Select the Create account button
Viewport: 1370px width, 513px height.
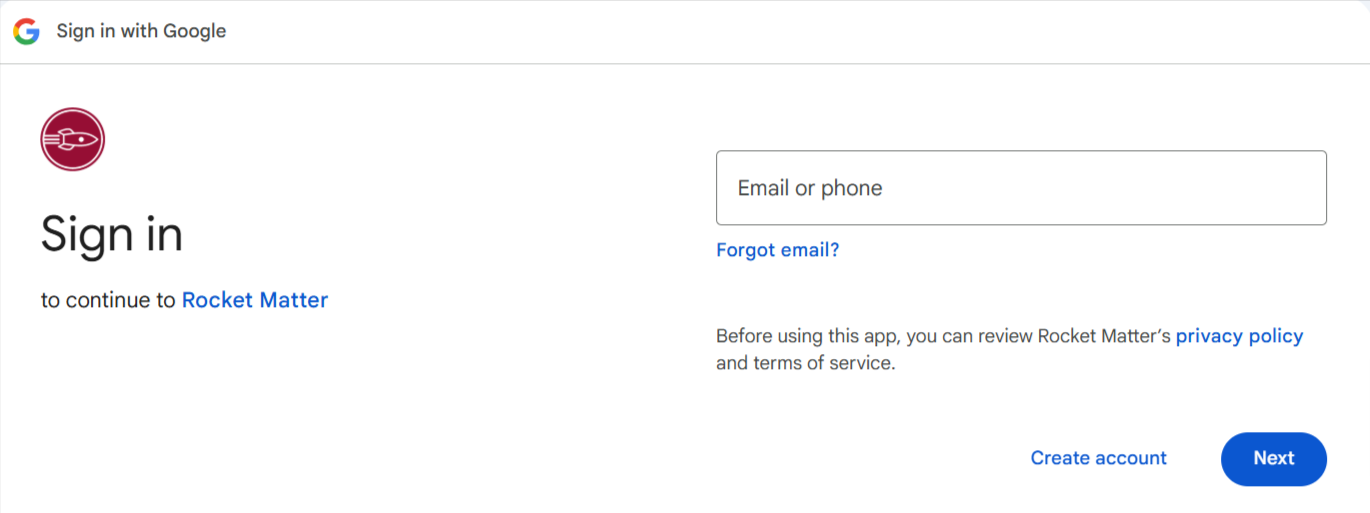point(1099,458)
